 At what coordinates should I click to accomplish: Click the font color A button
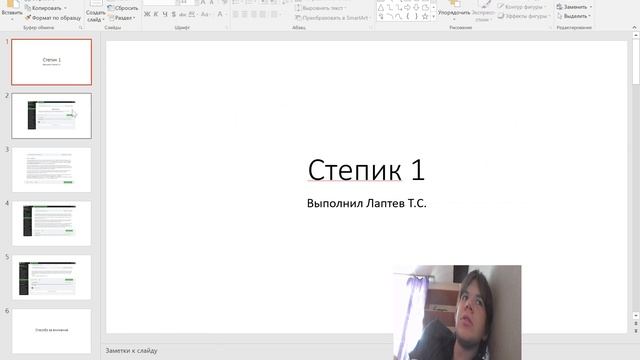click(x=220, y=14)
